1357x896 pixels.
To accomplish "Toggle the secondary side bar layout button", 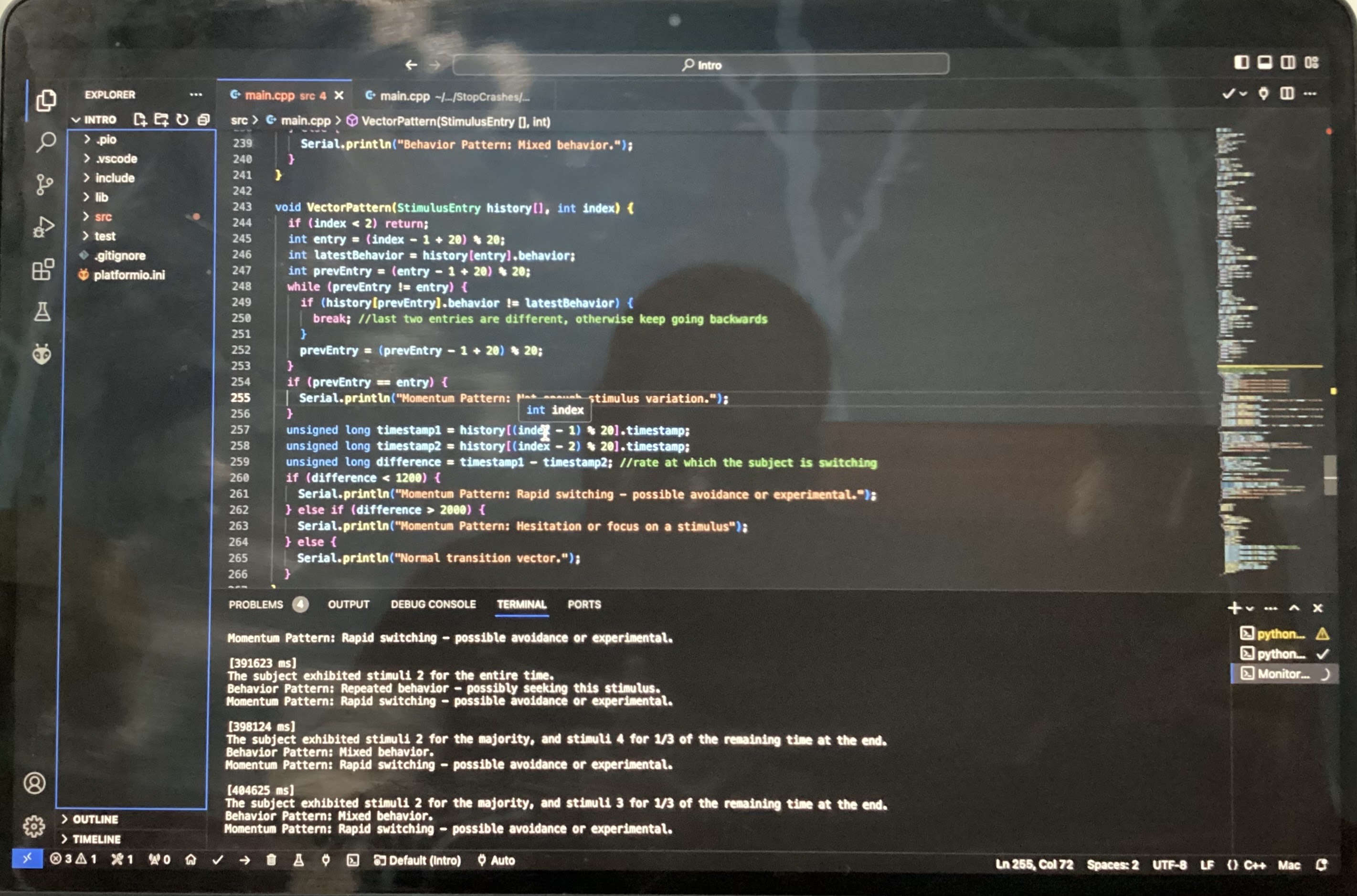I will (1288, 62).
